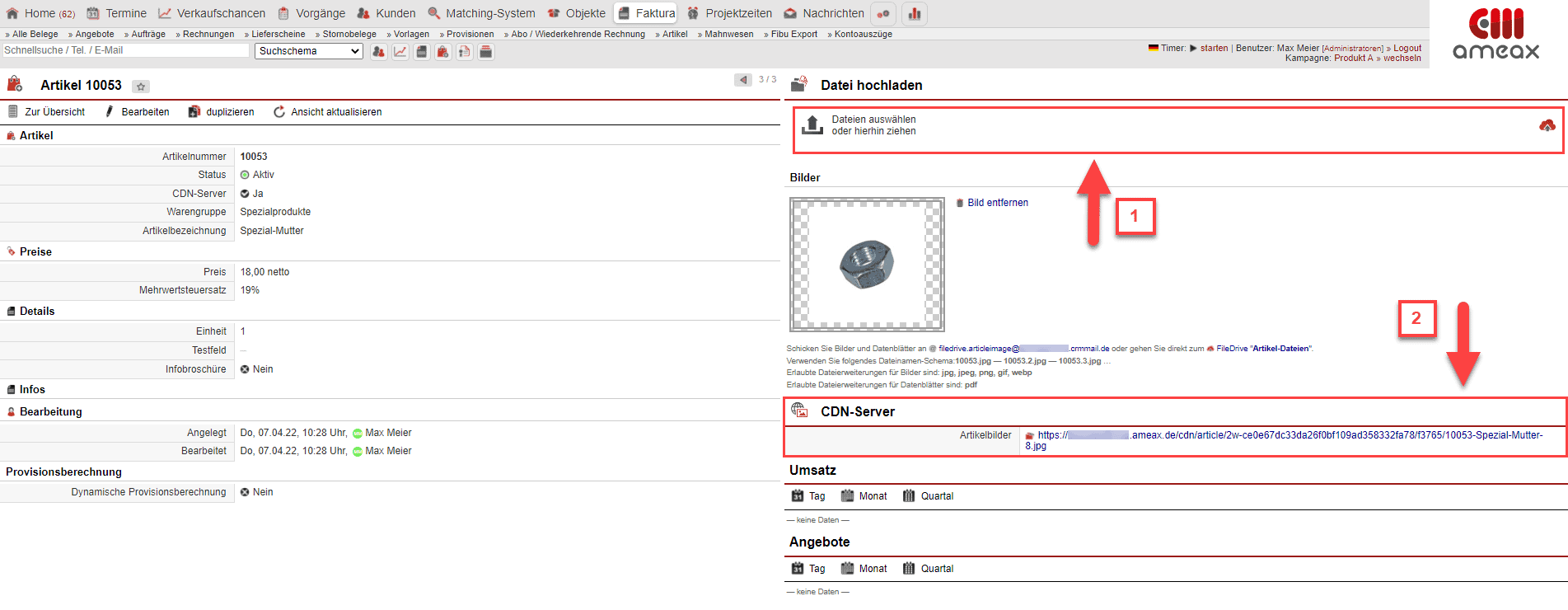Open the bar chart statistics icon

pos(915,14)
